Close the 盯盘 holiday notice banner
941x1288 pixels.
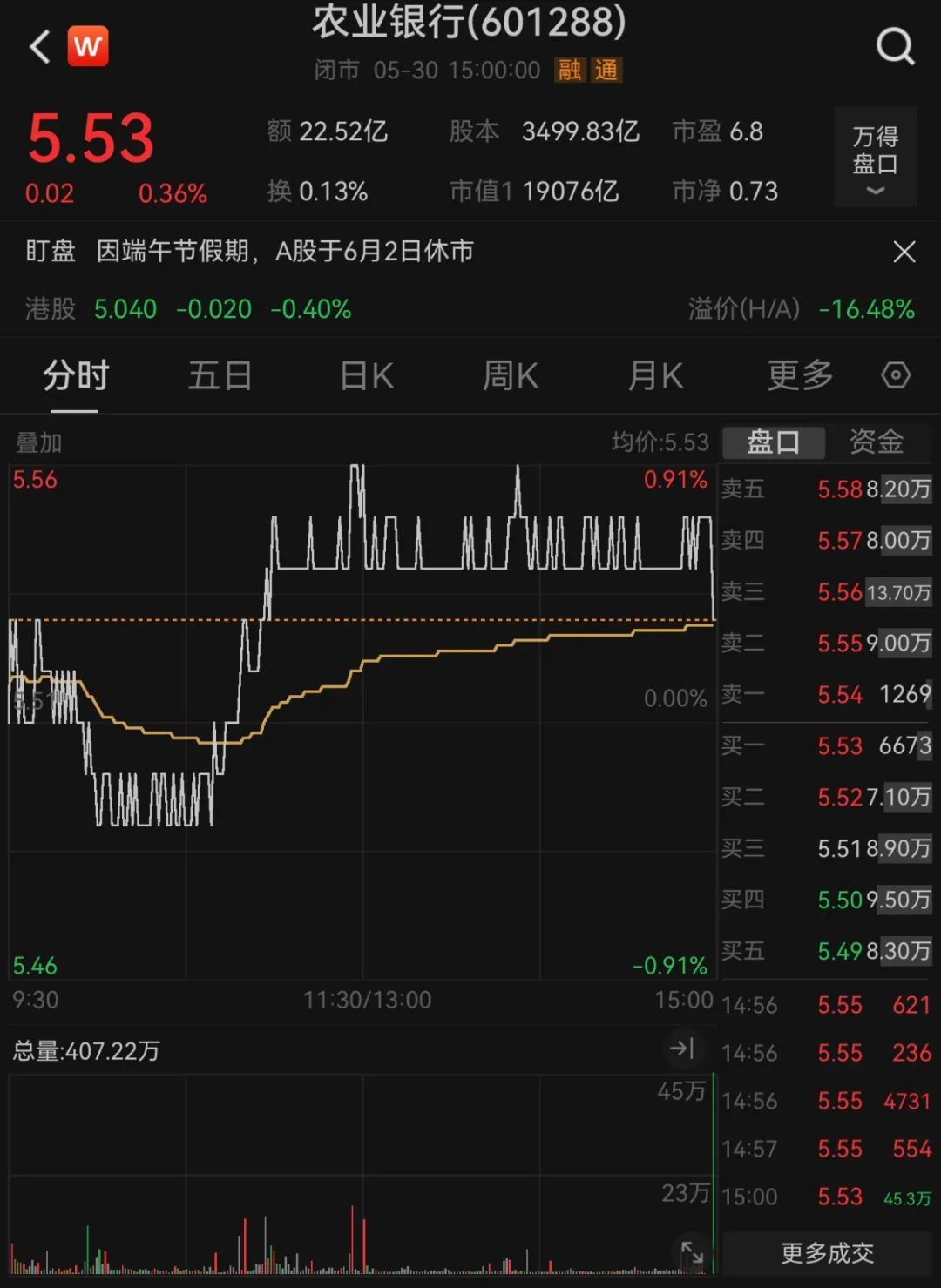pos(904,252)
